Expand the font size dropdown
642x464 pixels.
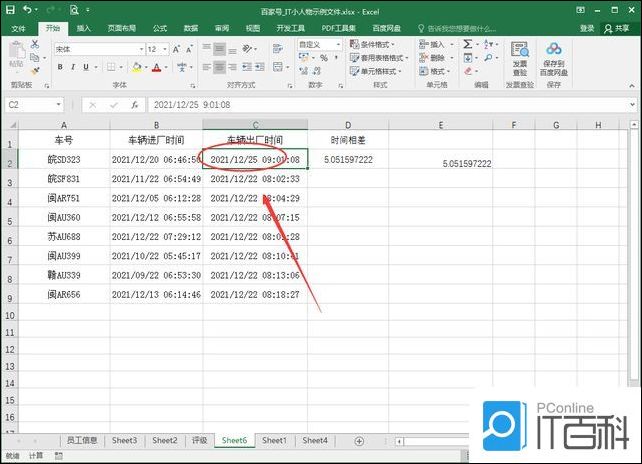165,49
